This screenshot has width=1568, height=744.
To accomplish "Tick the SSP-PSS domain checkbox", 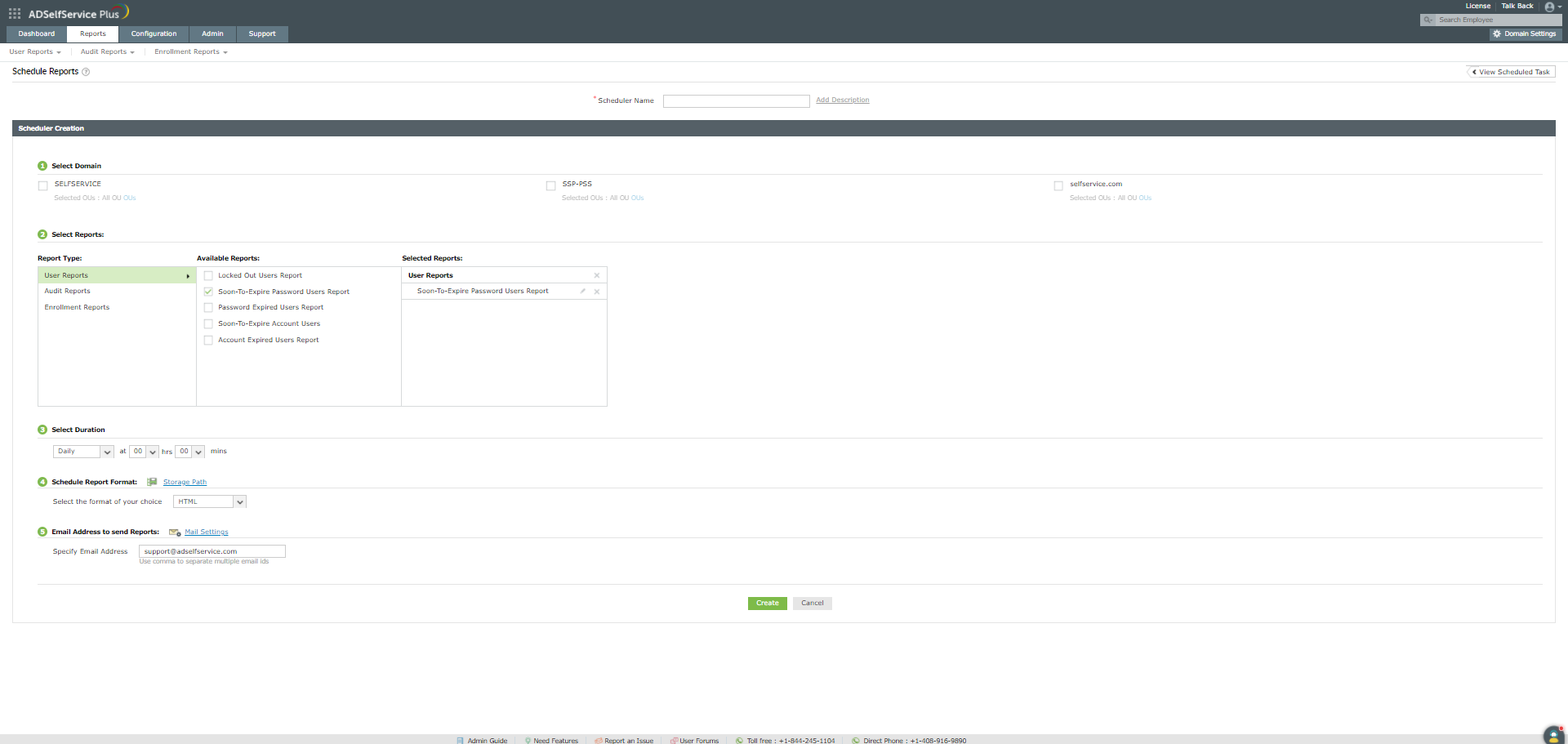I will (551, 186).
